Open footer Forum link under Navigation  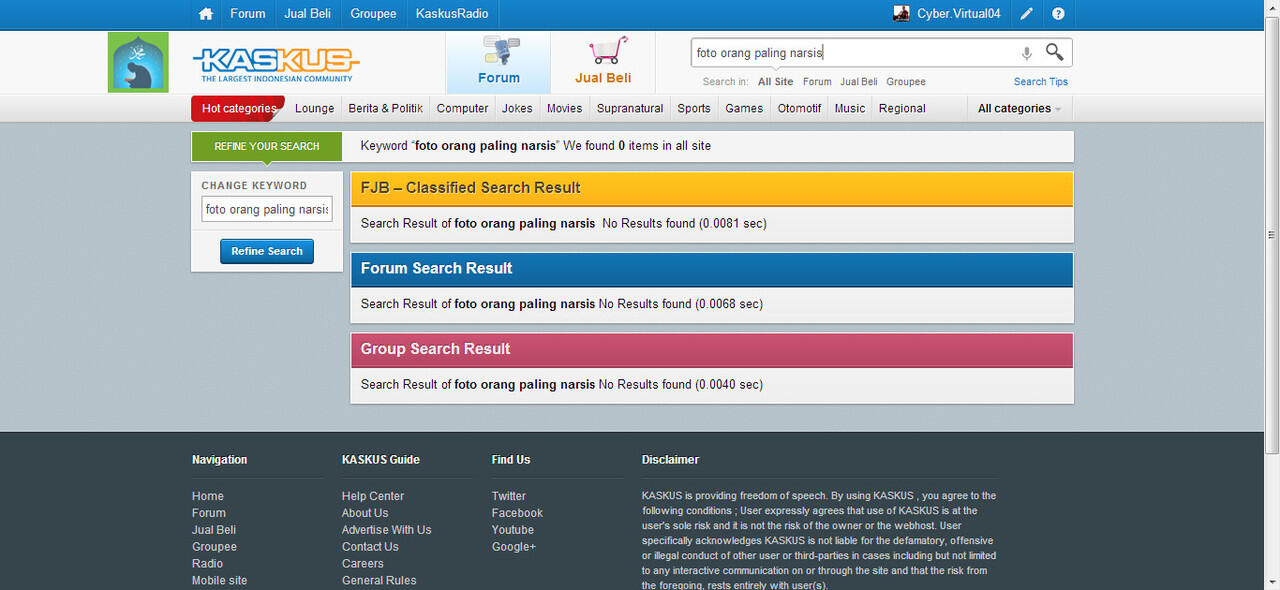click(209, 513)
